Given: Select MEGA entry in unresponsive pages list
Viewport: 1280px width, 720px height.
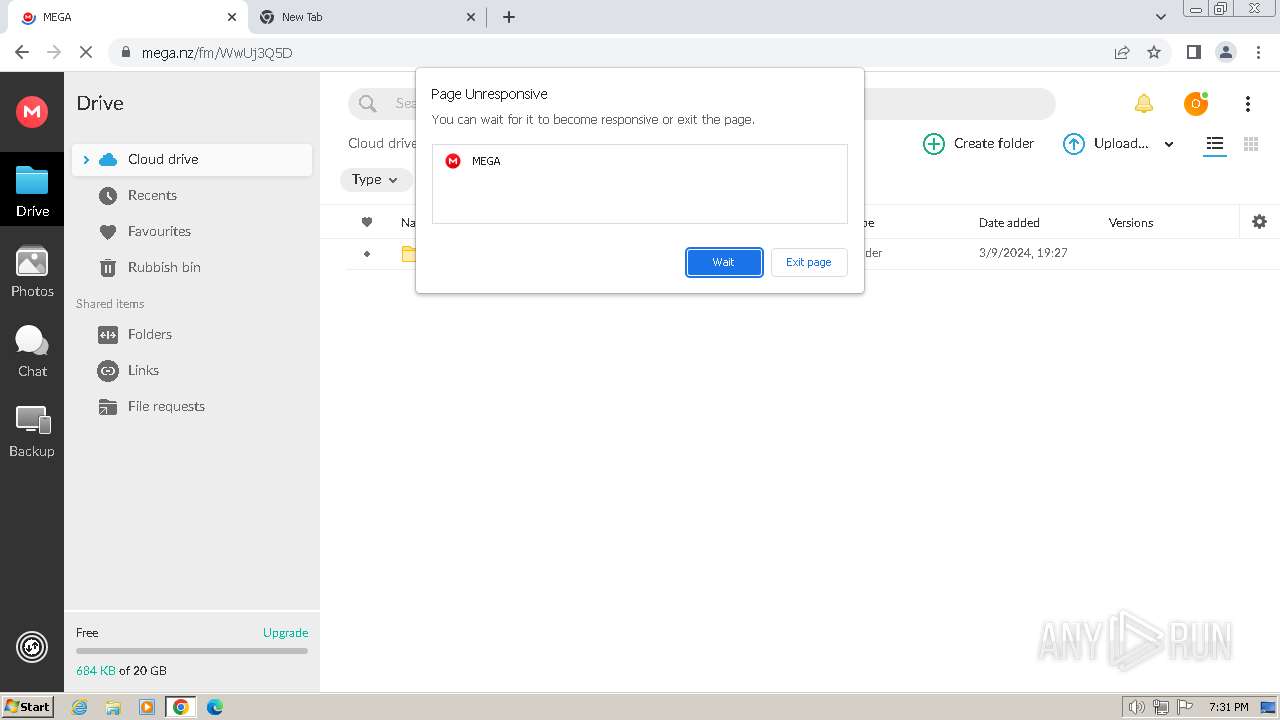Looking at the screenshot, I should coord(640,161).
